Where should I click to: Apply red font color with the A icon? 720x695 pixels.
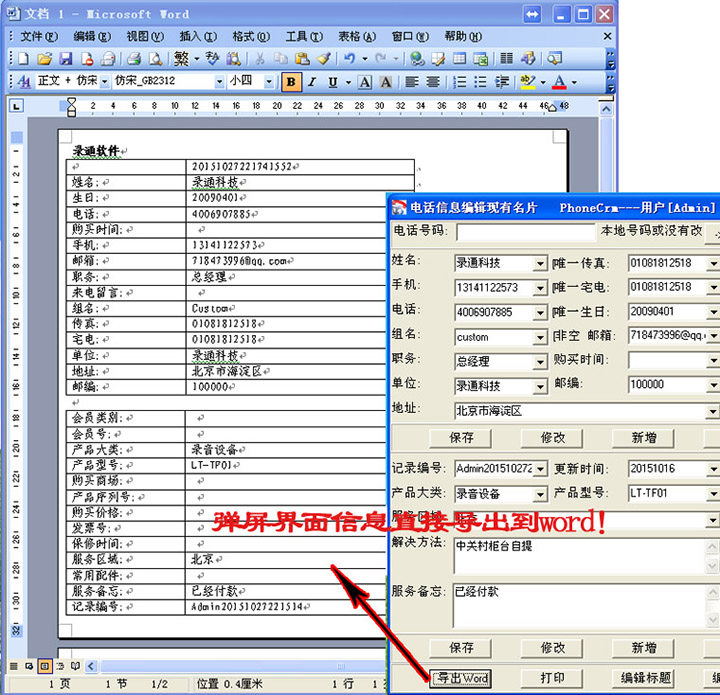point(559,82)
